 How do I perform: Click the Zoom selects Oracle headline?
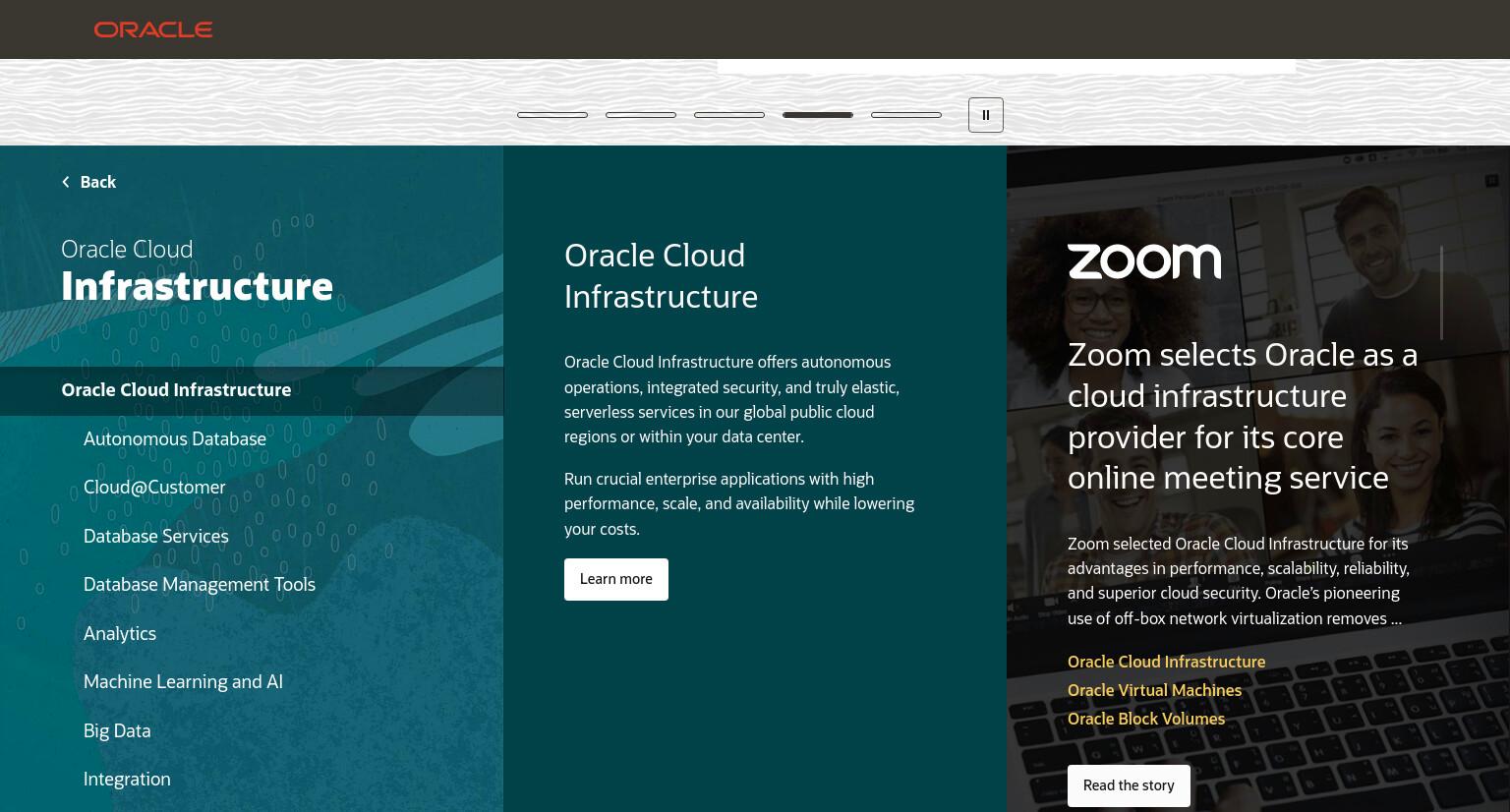tap(1243, 416)
